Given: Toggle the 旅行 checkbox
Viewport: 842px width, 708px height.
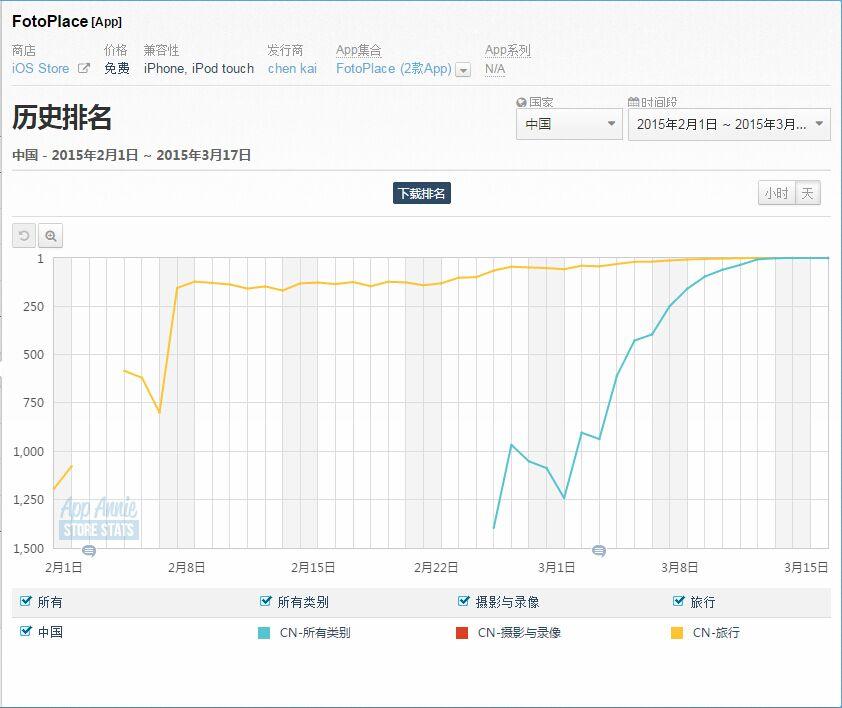Looking at the screenshot, I should pos(678,601).
